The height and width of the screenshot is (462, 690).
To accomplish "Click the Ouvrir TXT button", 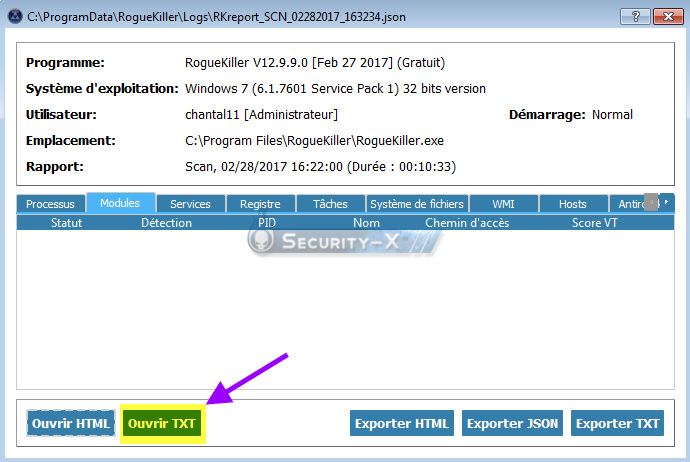I will click(162, 423).
